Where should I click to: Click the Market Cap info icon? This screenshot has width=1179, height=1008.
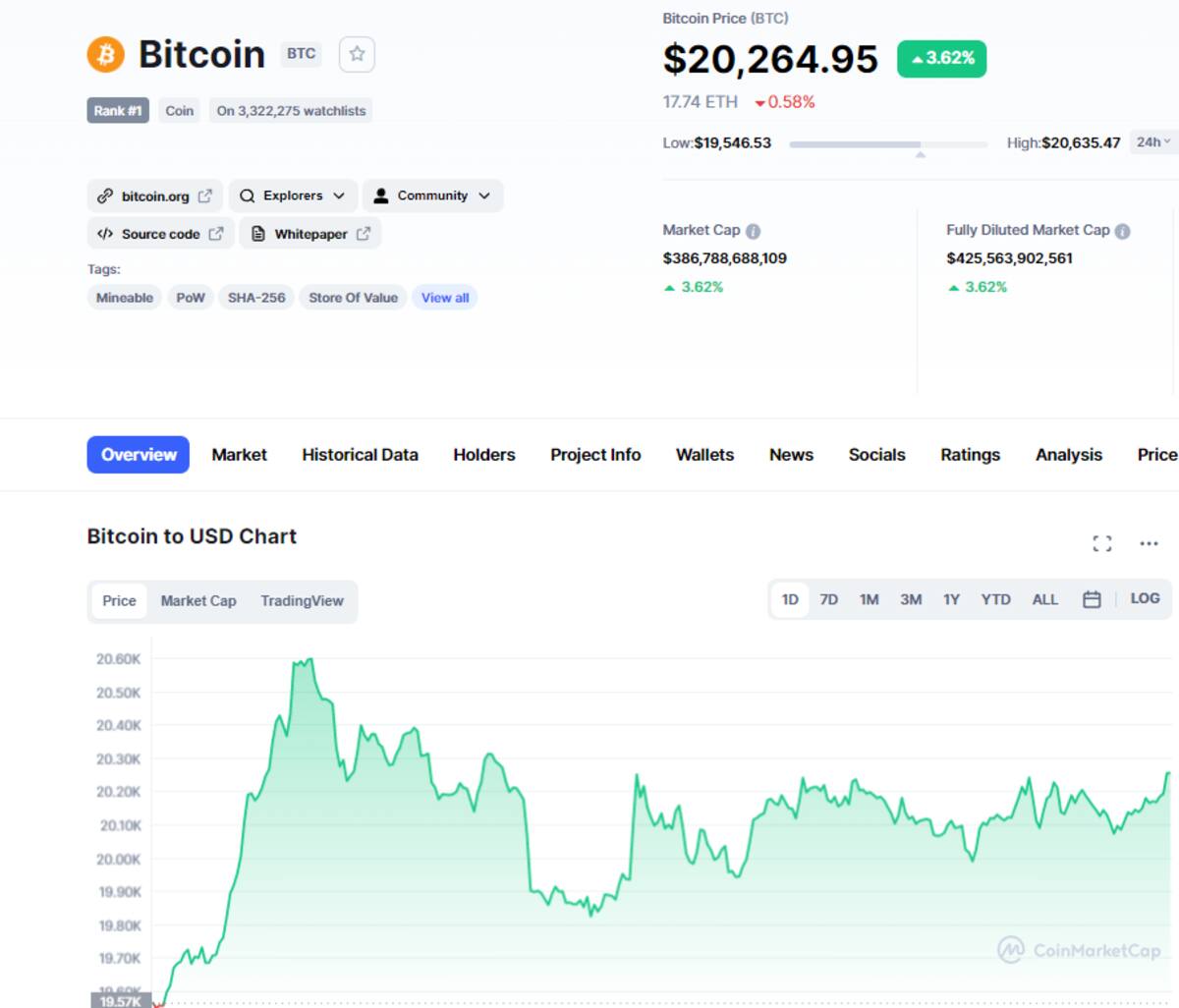753,231
